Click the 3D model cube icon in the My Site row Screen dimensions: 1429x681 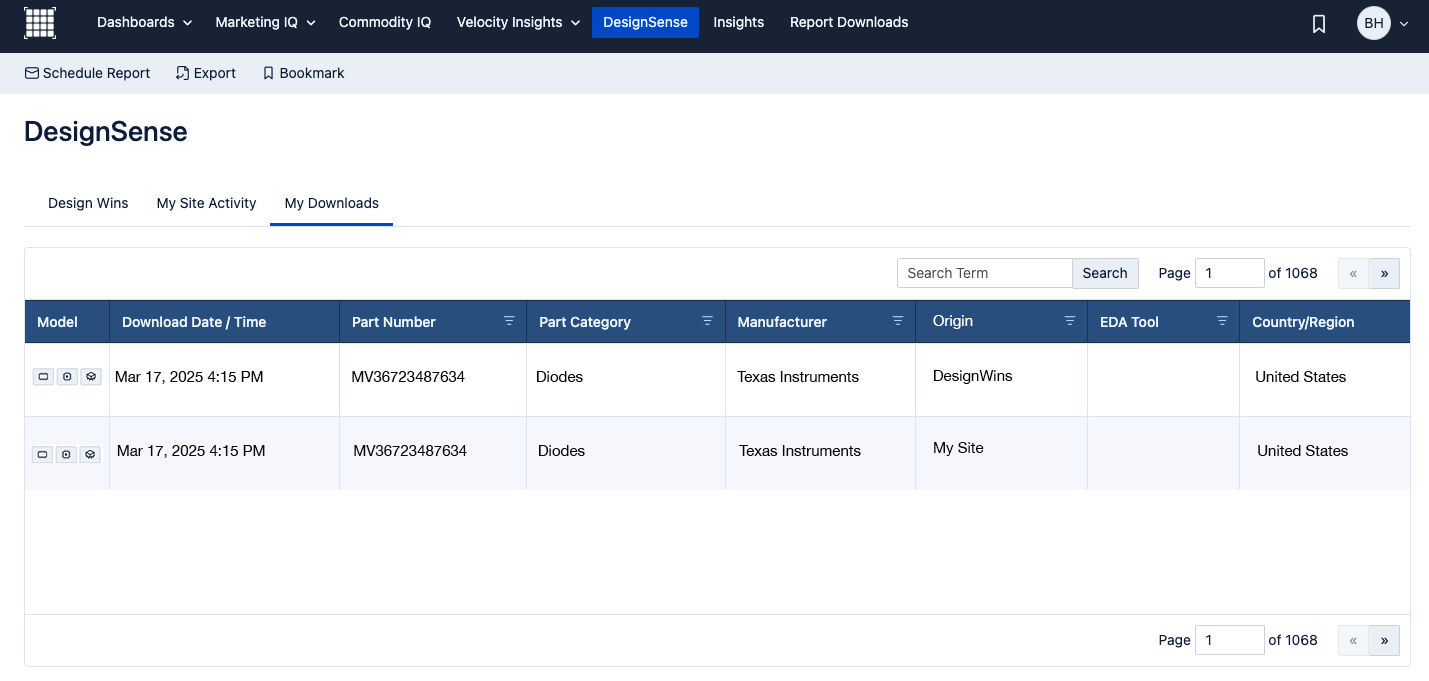coord(91,454)
